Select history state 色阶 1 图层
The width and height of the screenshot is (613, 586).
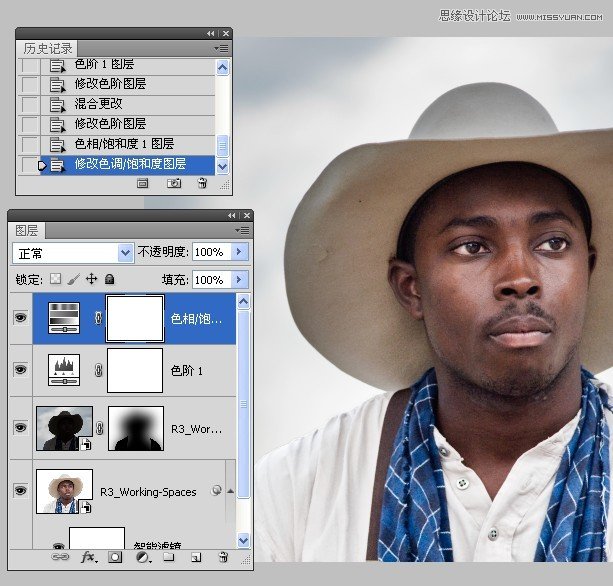tap(127, 65)
